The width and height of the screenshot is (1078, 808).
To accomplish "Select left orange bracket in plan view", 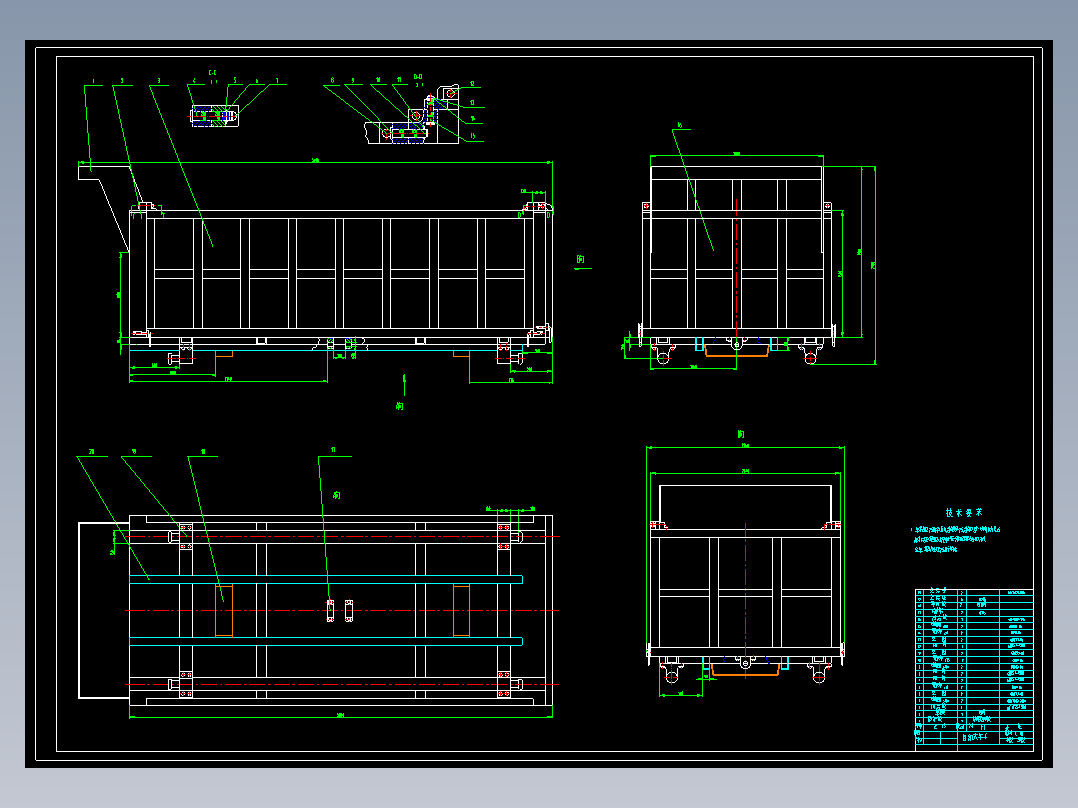I will [224, 611].
